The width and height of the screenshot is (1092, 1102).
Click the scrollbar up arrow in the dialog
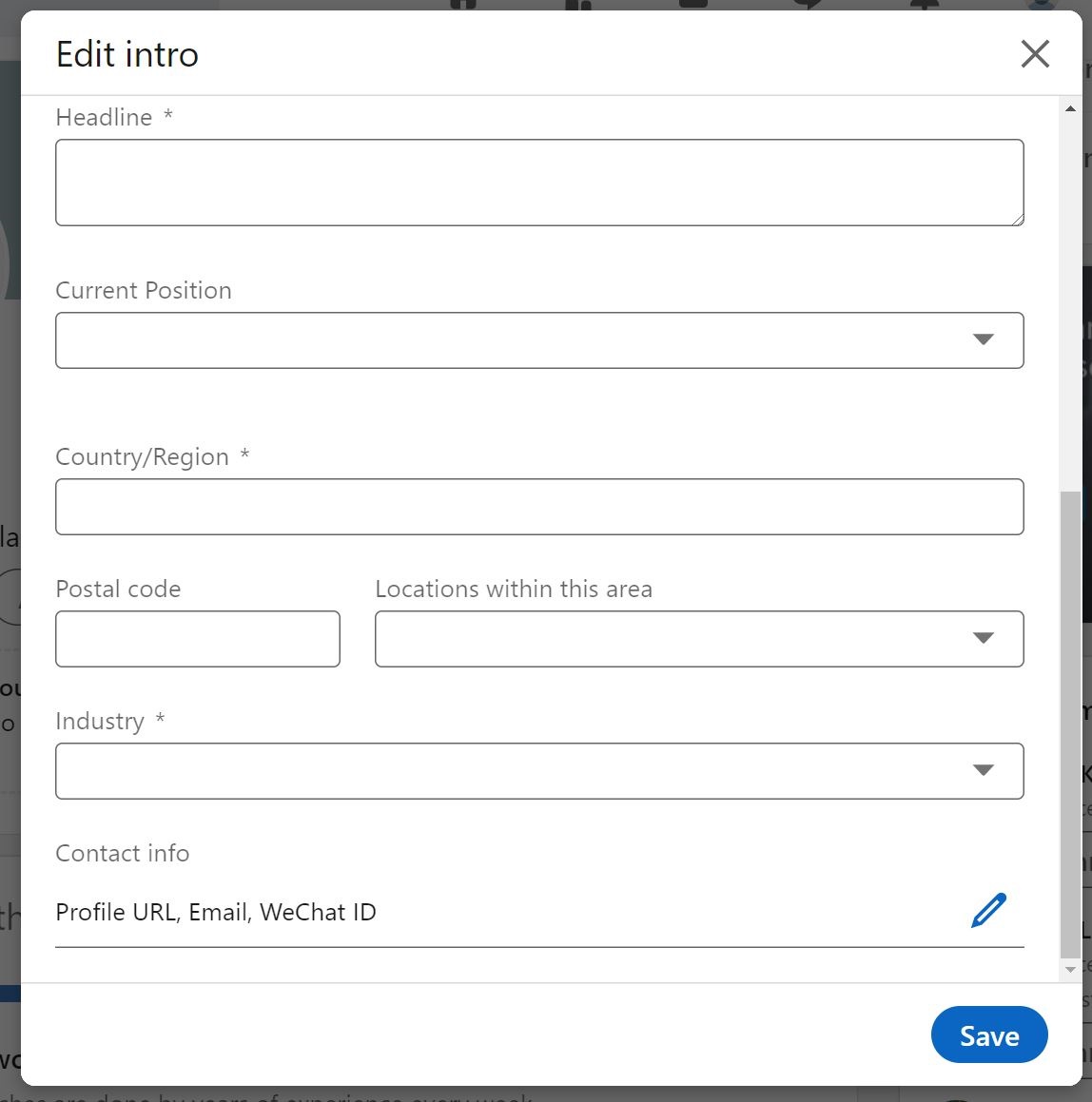point(1070,109)
